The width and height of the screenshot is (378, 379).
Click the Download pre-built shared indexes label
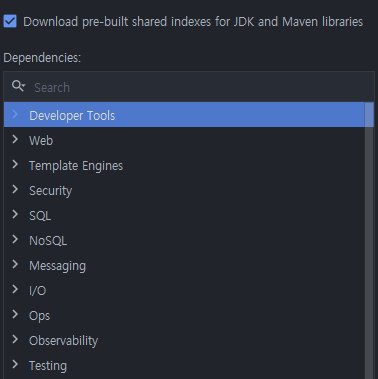pos(193,22)
